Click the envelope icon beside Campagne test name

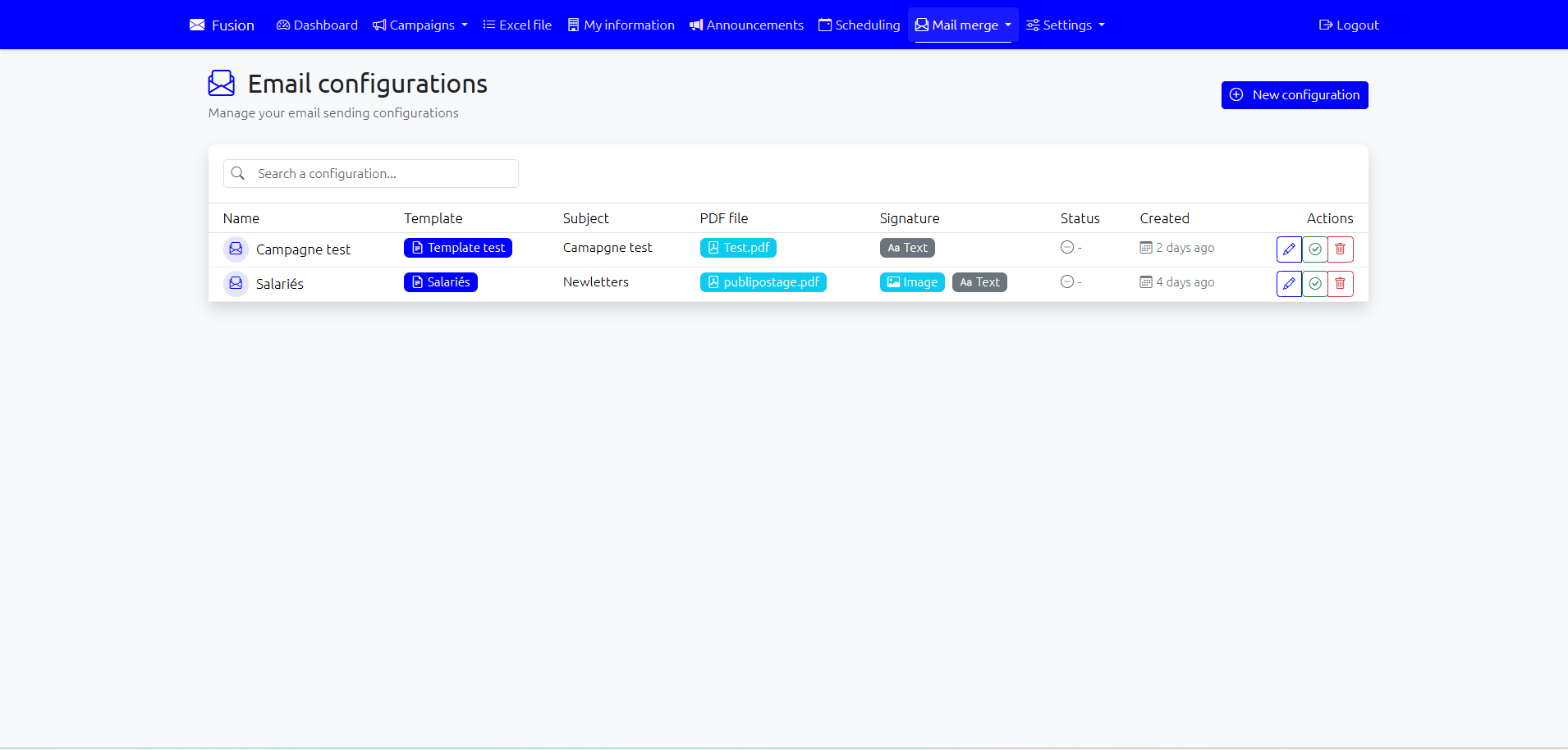tap(236, 249)
